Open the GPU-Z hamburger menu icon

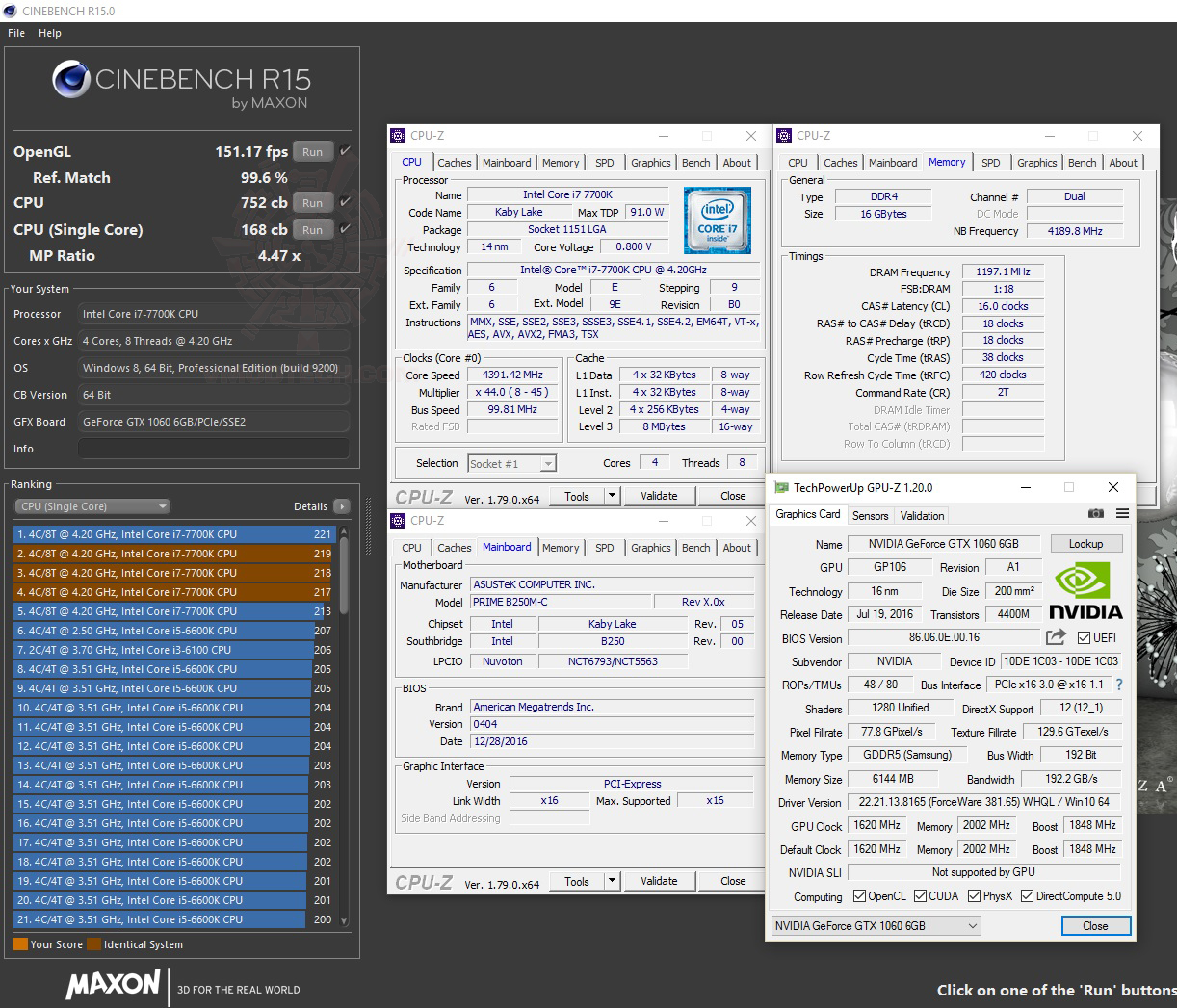[1122, 514]
